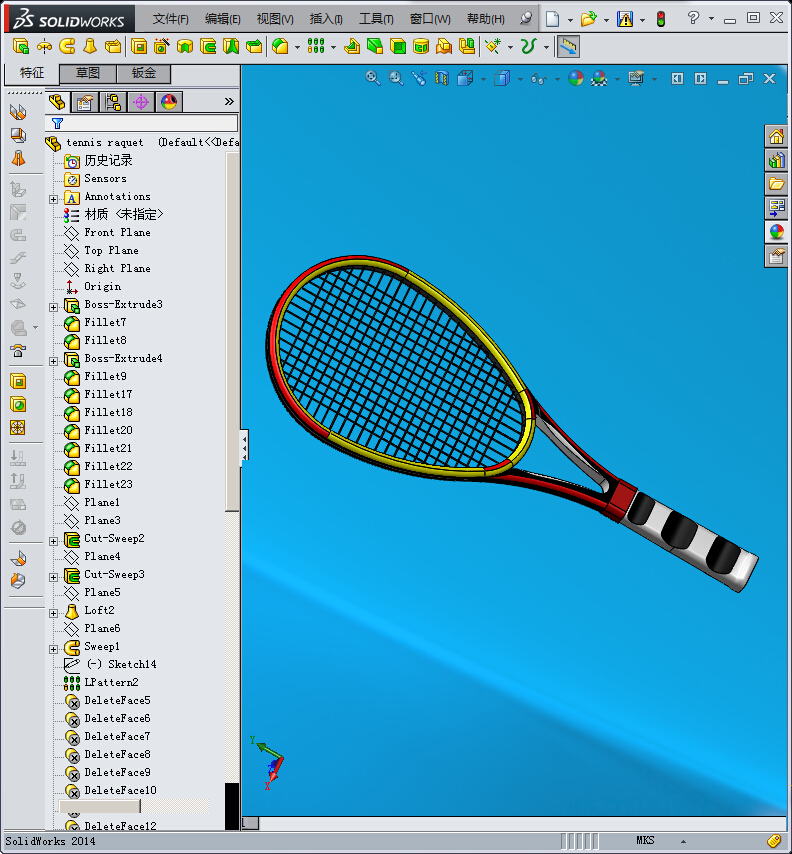Click Zoom to Fit in view toolbar
792x854 pixels.
pos(373,78)
